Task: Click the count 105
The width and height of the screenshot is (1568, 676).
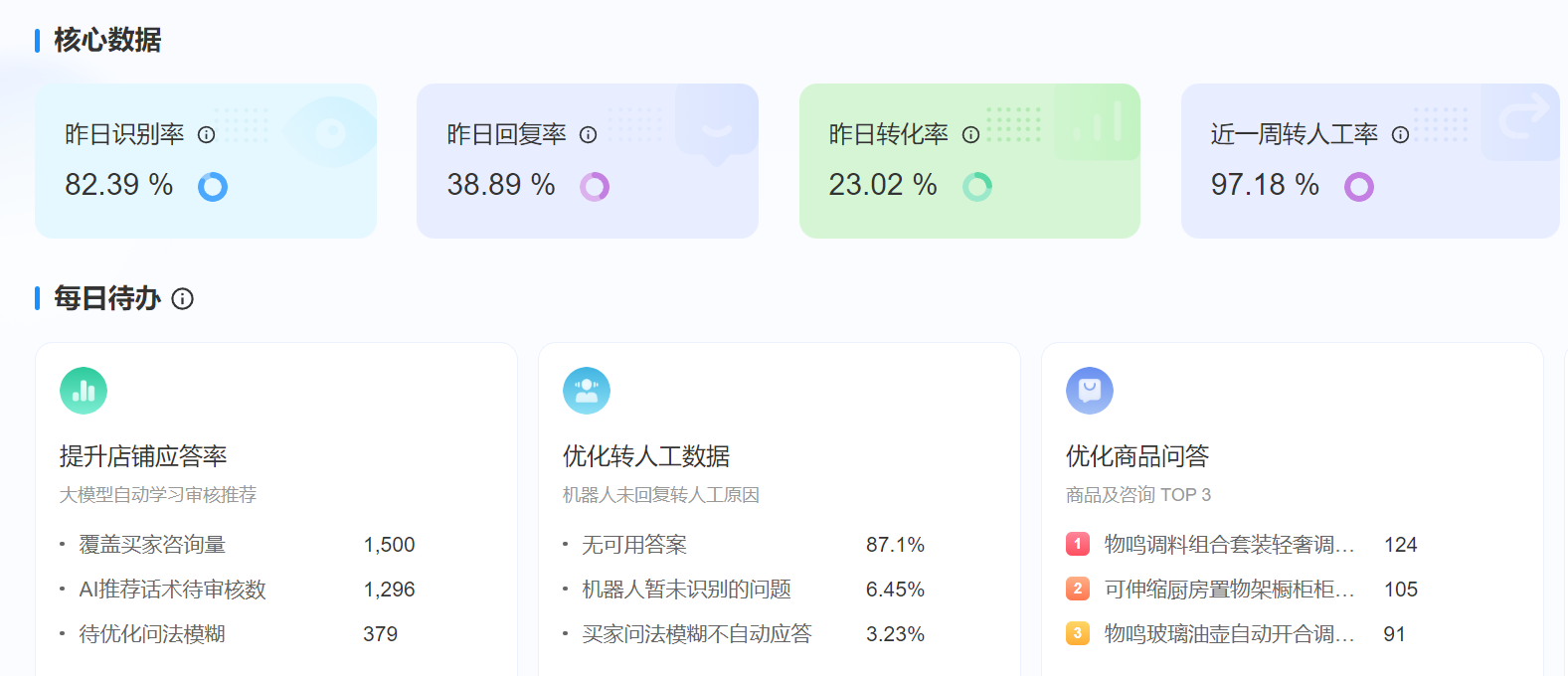Action: (x=1401, y=590)
